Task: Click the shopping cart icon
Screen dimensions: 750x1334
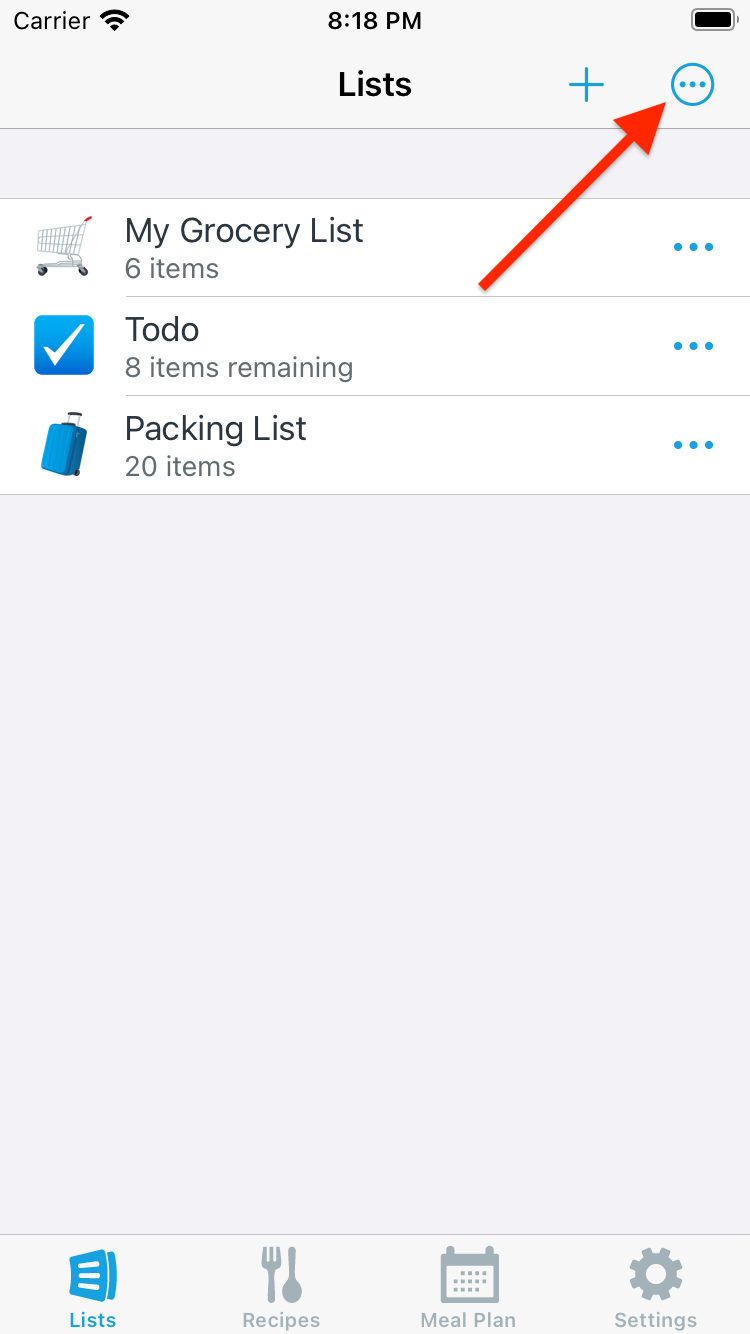Action: coord(64,246)
